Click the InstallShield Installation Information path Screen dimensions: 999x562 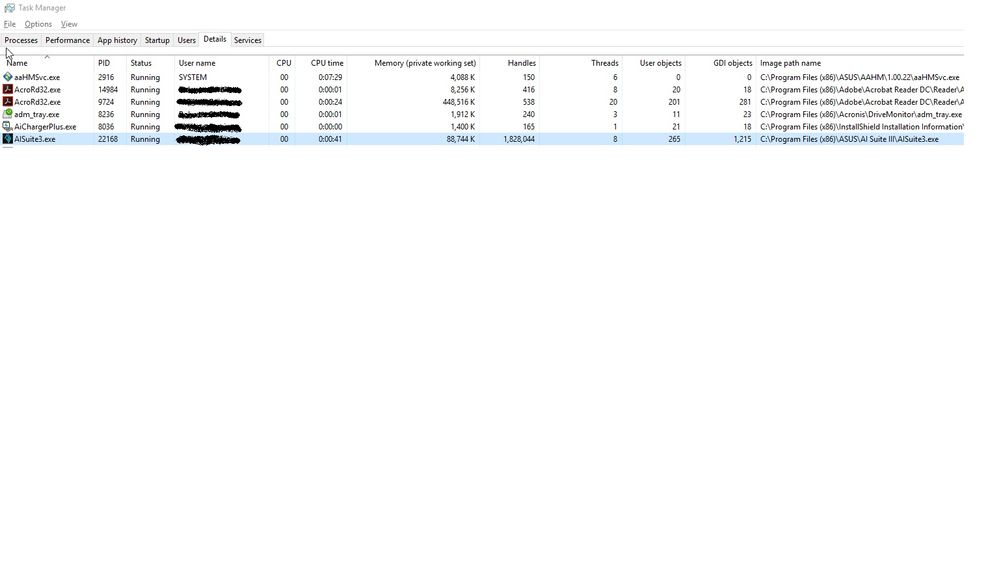tap(861, 127)
